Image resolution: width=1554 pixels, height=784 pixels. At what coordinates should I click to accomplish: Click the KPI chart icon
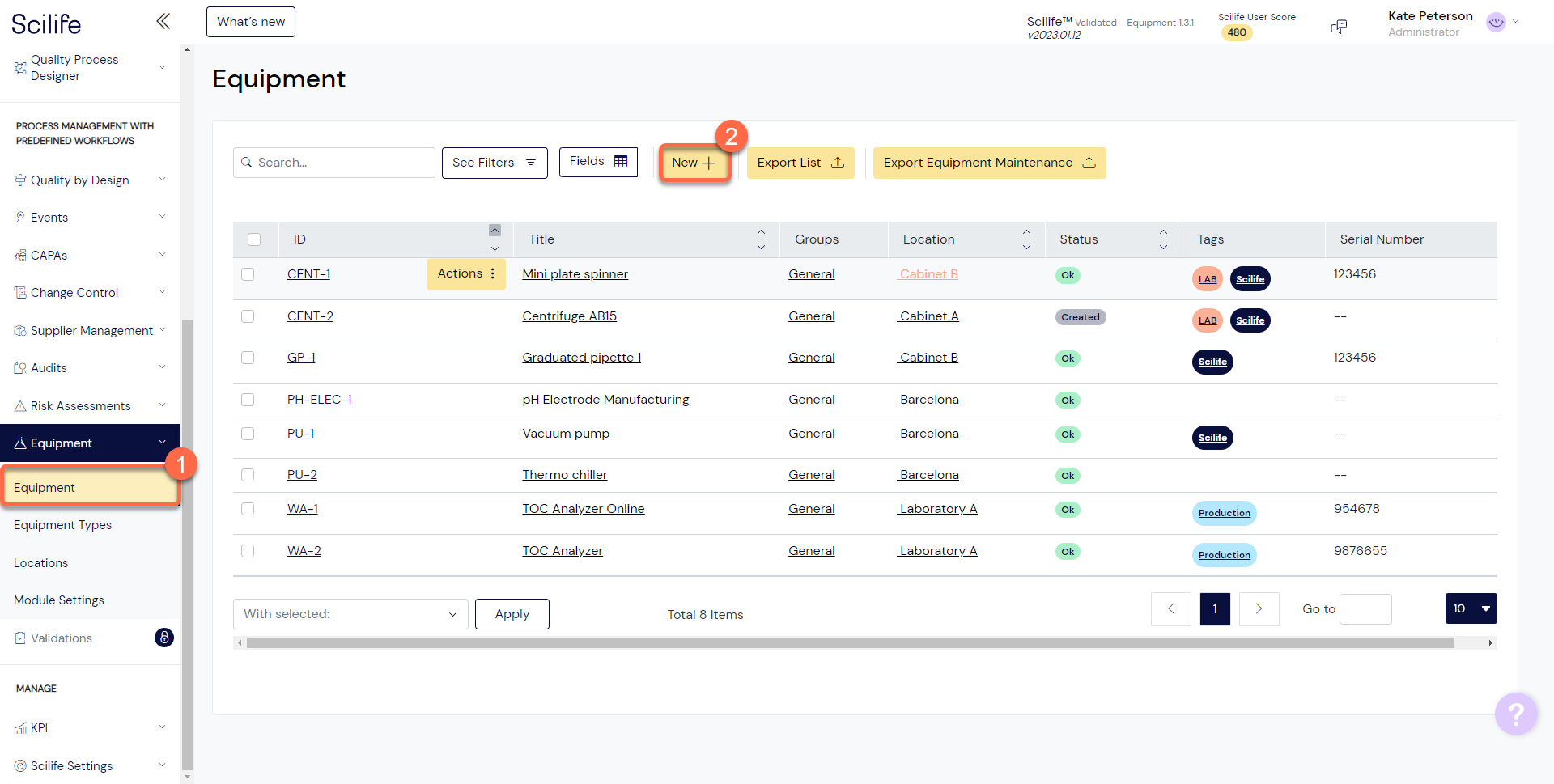click(20, 727)
